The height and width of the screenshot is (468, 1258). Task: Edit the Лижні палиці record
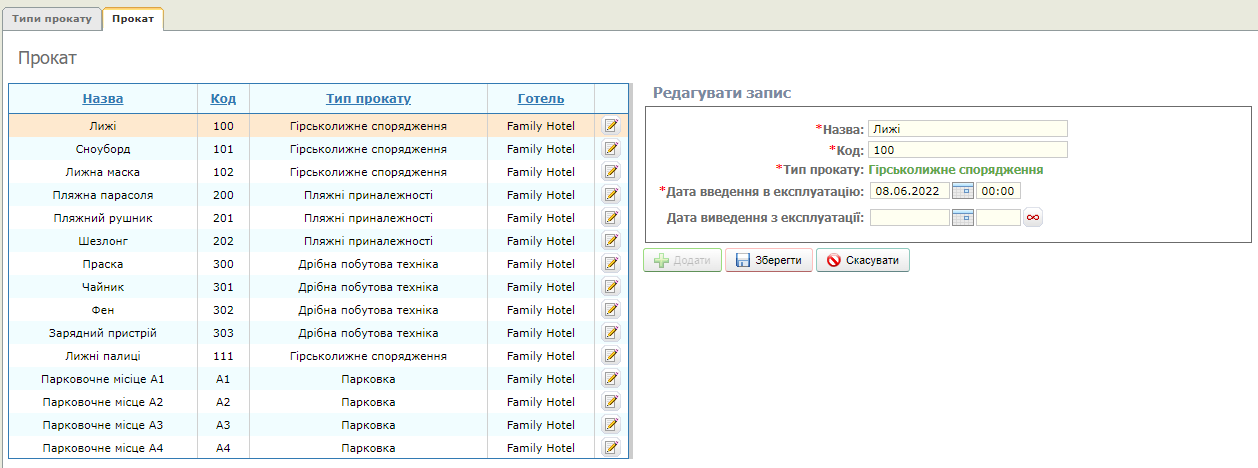(611, 356)
